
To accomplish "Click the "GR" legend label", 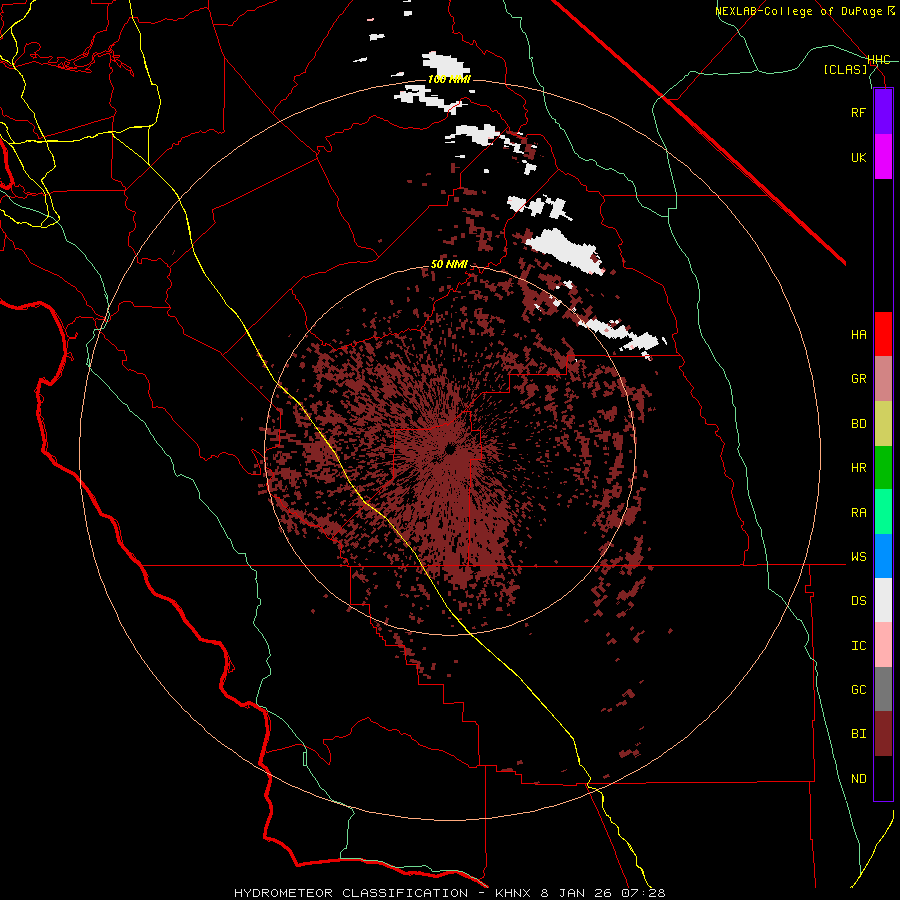I will tap(858, 379).
